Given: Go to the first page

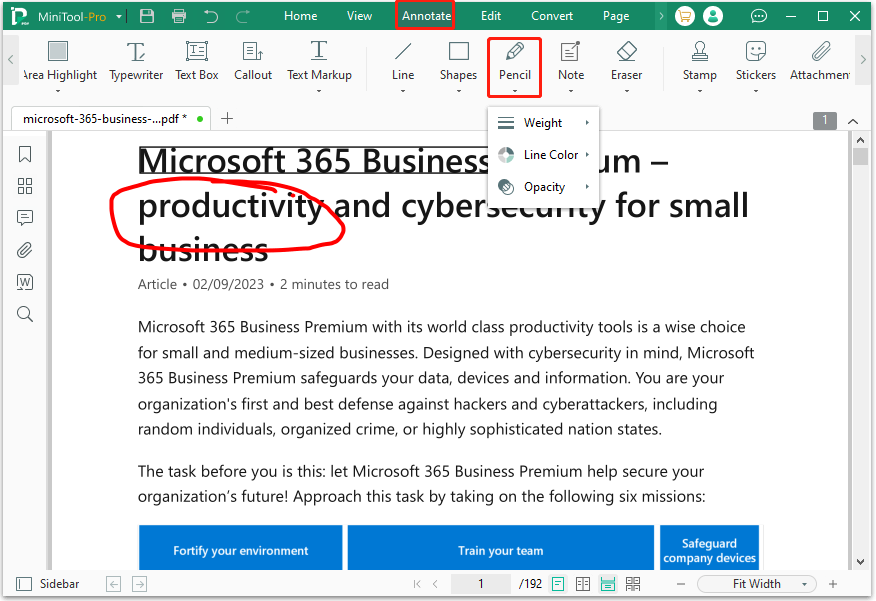Looking at the screenshot, I should pyautogui.click(x=417, y=584).
